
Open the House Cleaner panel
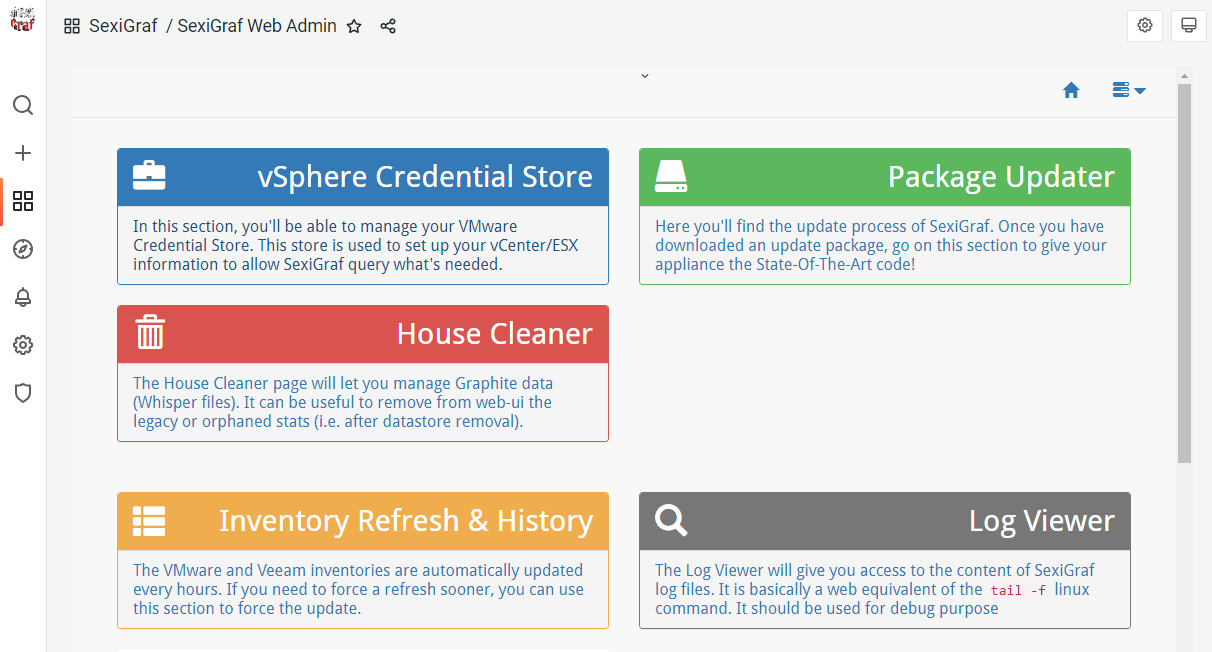(x=363, y=373)
